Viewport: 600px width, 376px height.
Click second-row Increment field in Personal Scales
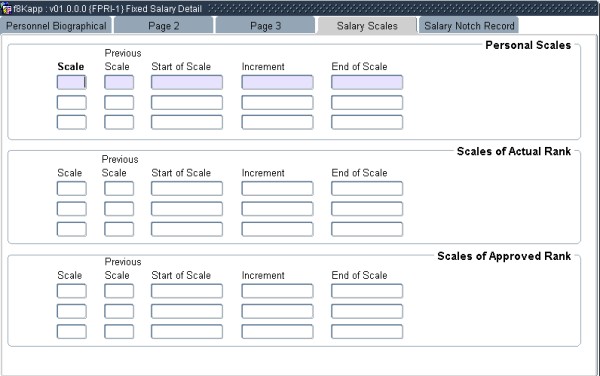[x=277, y=103]
